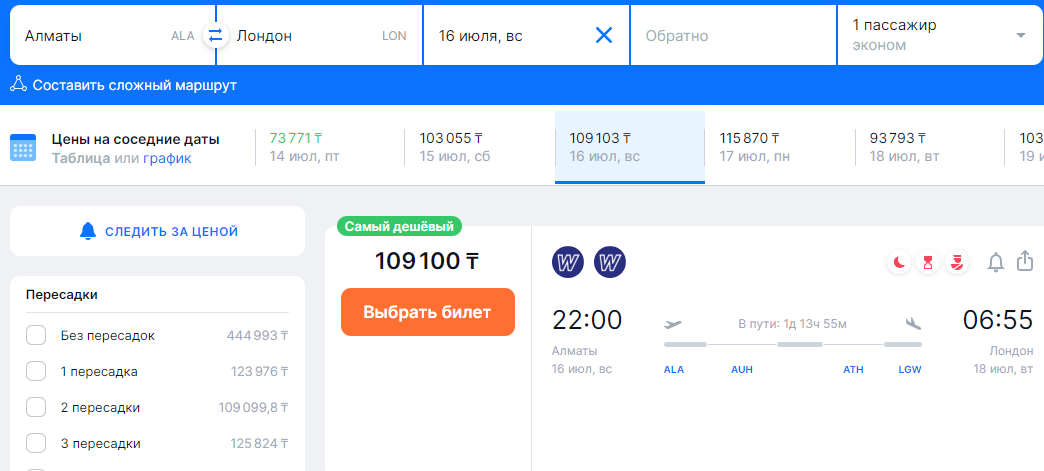Clear the 16 июля departure date

(x=604, y=36)
